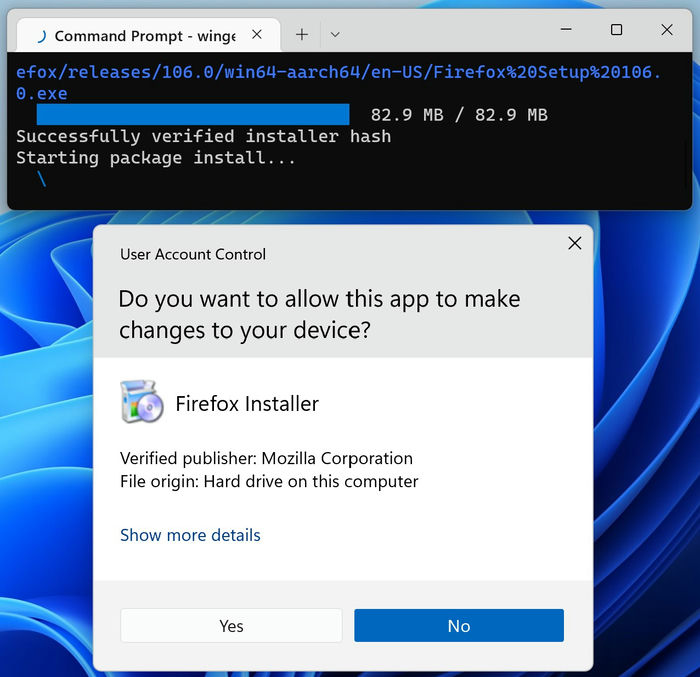Viewport: 700px width, 677px height.
Task: Maximize the terminal window
Action: [x=617, y=29]
